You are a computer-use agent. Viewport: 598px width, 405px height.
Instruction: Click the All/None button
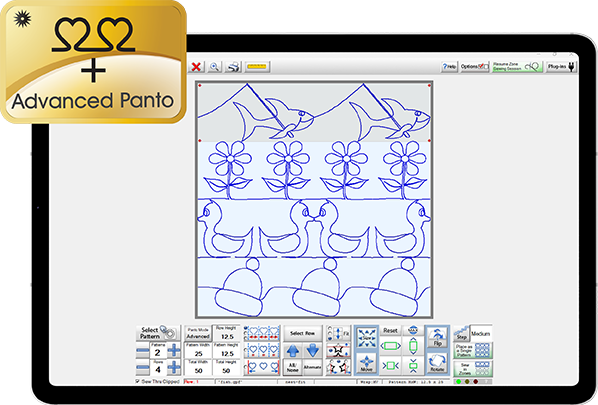(293, 367)
